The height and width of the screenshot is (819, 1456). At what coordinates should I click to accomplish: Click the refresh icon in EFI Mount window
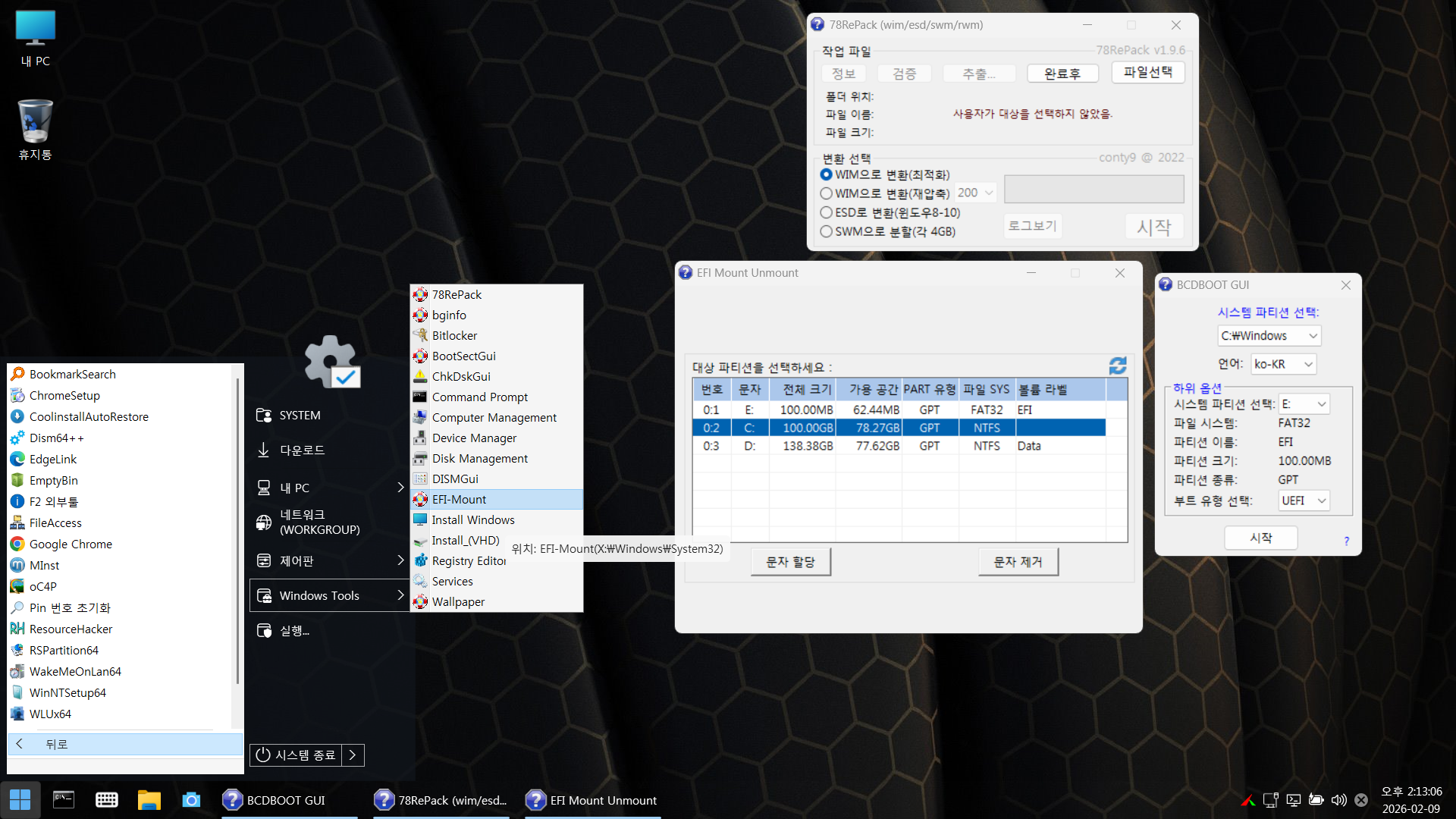pyautogui.click(x=1118, y=366)
